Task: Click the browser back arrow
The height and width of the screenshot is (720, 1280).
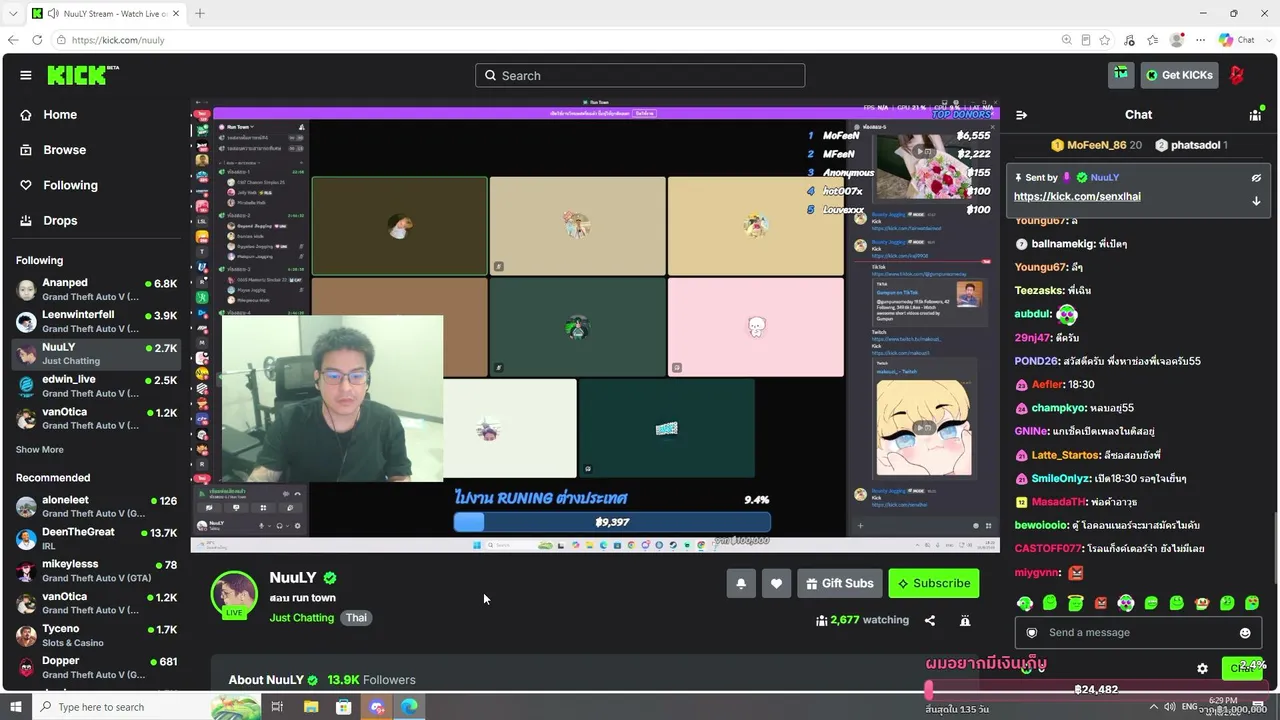Action: [x=13, y=40]
